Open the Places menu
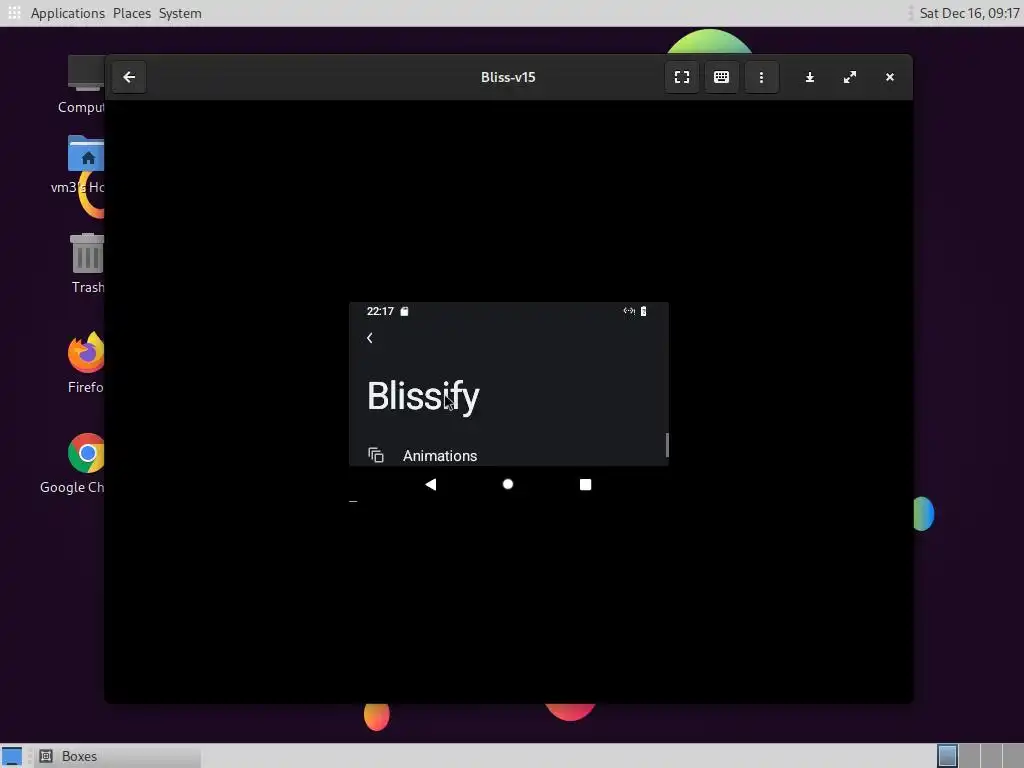Viewport: 1024px width, 768px height. (x=132, y=13)
